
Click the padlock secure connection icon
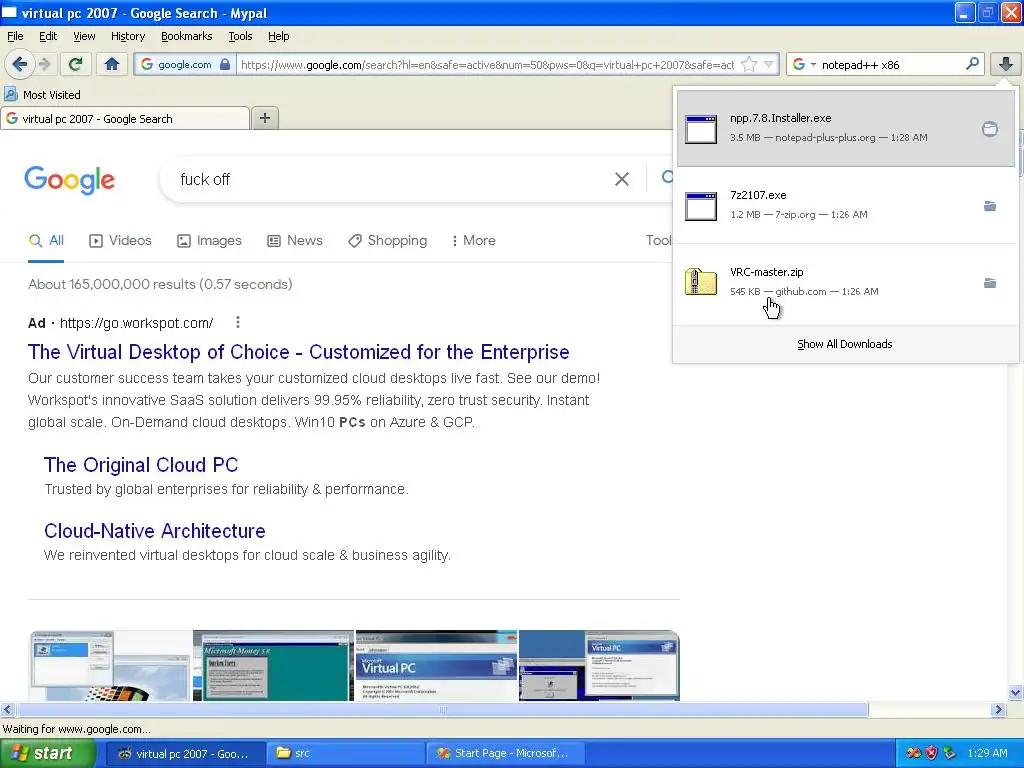[225, 64]
